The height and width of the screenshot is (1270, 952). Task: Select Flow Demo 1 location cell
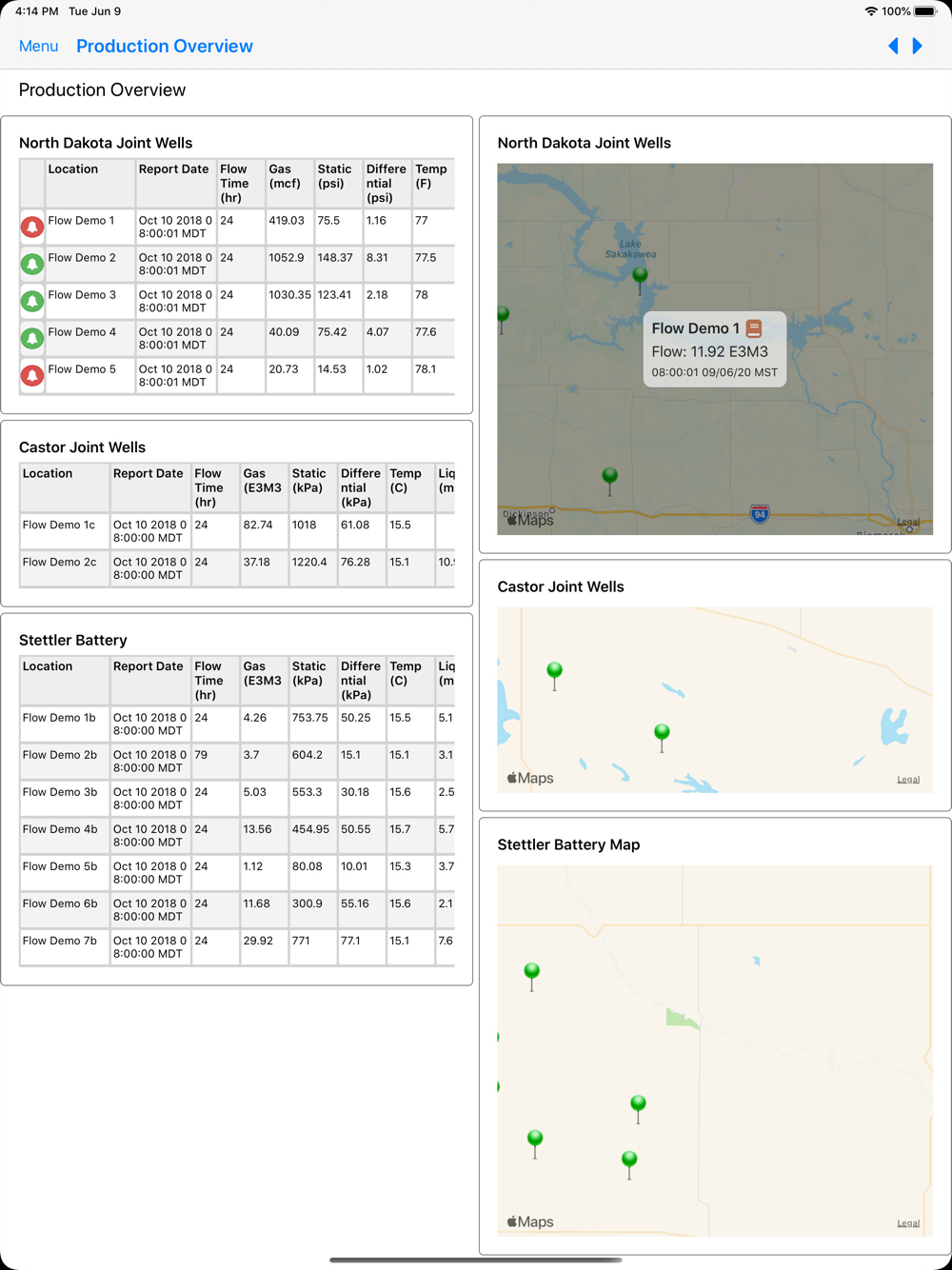[x=89, y=227]
